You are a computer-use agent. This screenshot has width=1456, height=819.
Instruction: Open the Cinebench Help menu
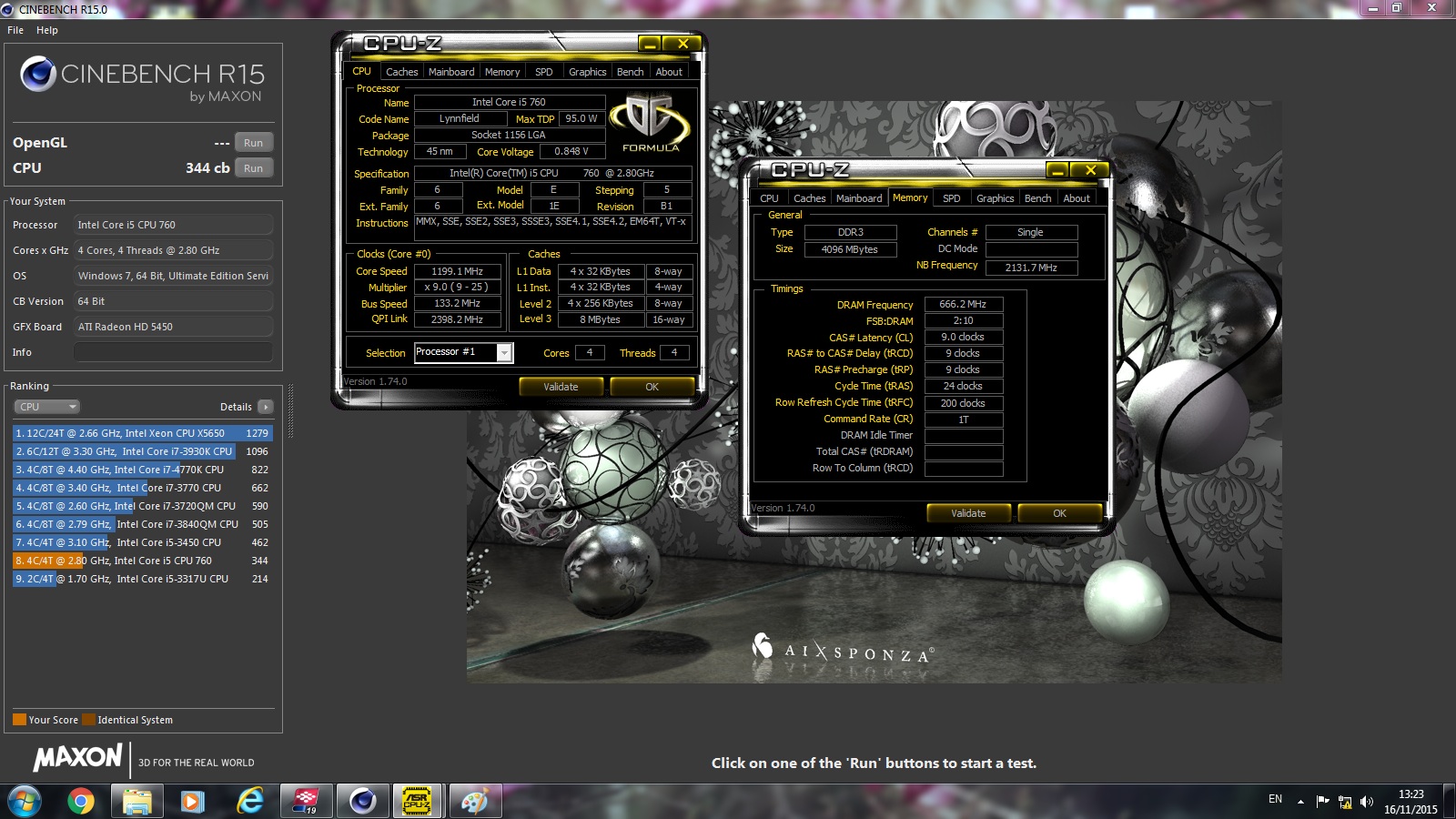pos(47,30)
